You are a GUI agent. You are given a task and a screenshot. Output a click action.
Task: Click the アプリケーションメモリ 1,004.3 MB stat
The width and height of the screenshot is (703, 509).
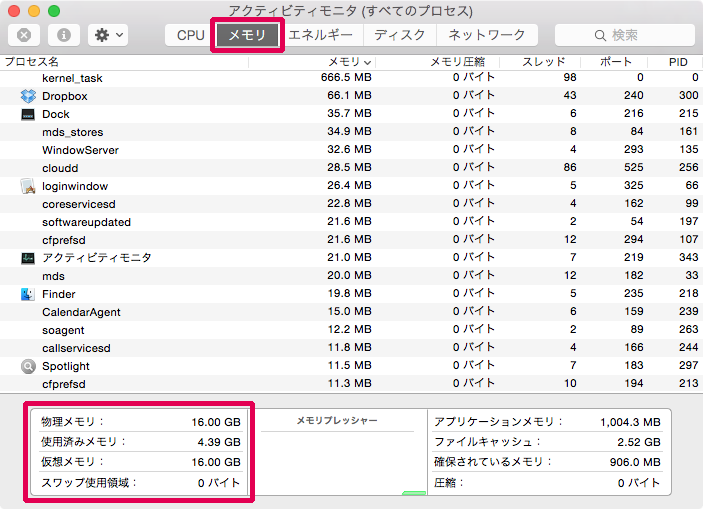547,422
